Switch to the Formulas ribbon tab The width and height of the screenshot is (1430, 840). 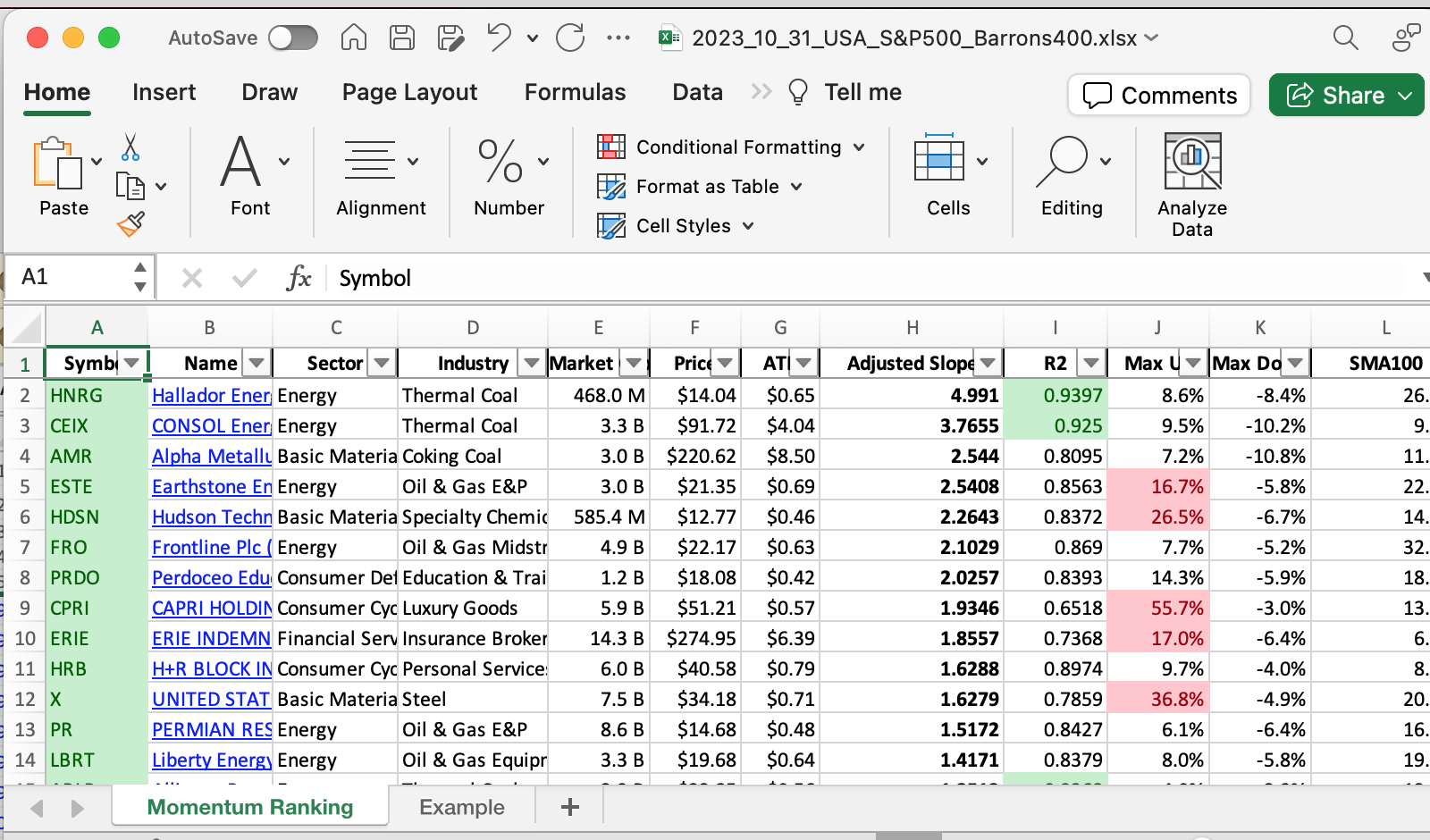(575, 92)
